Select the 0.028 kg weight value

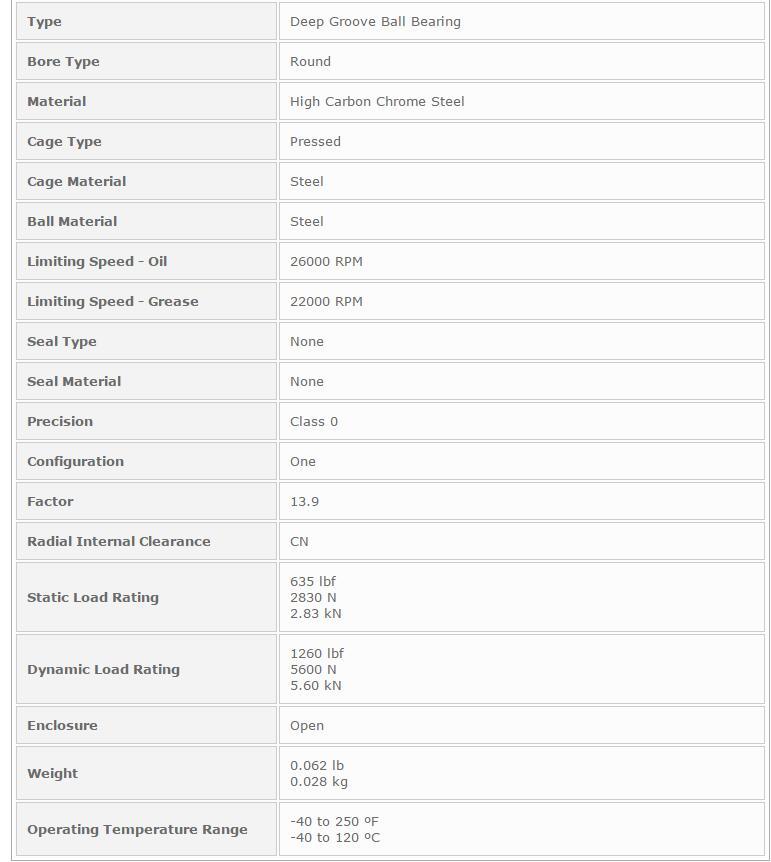319,781
